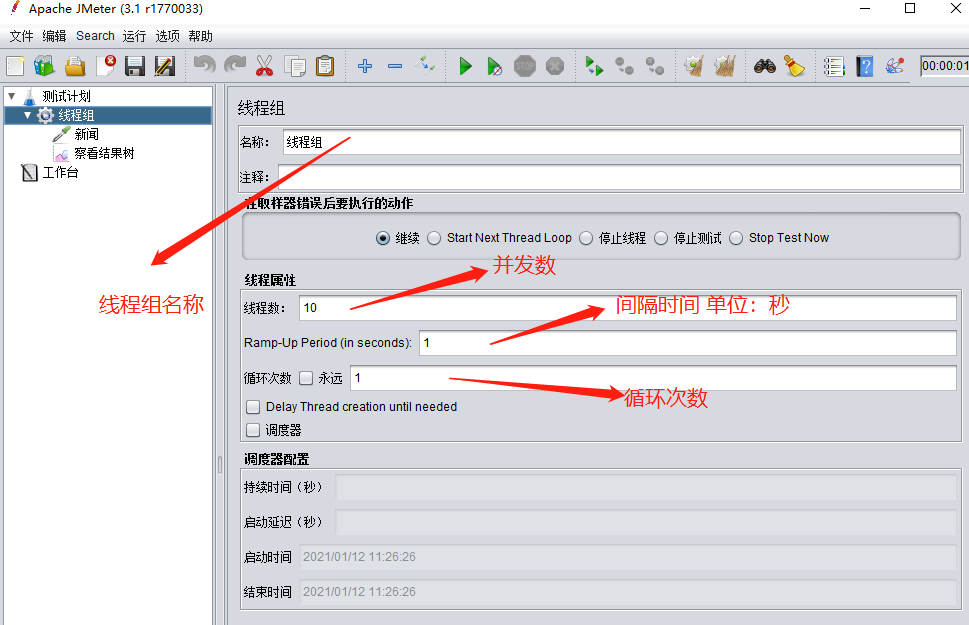The height and width of the screenshot is (625, 969).
Task: Check the 调度器 scheduler checkbox
Action: (x=253, y=430)
